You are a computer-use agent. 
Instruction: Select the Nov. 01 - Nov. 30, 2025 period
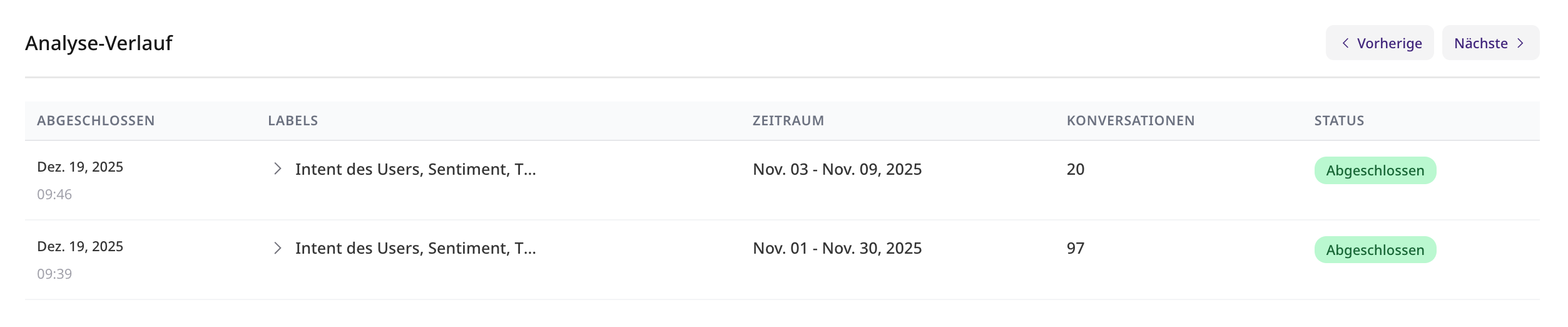coord(837,248)
